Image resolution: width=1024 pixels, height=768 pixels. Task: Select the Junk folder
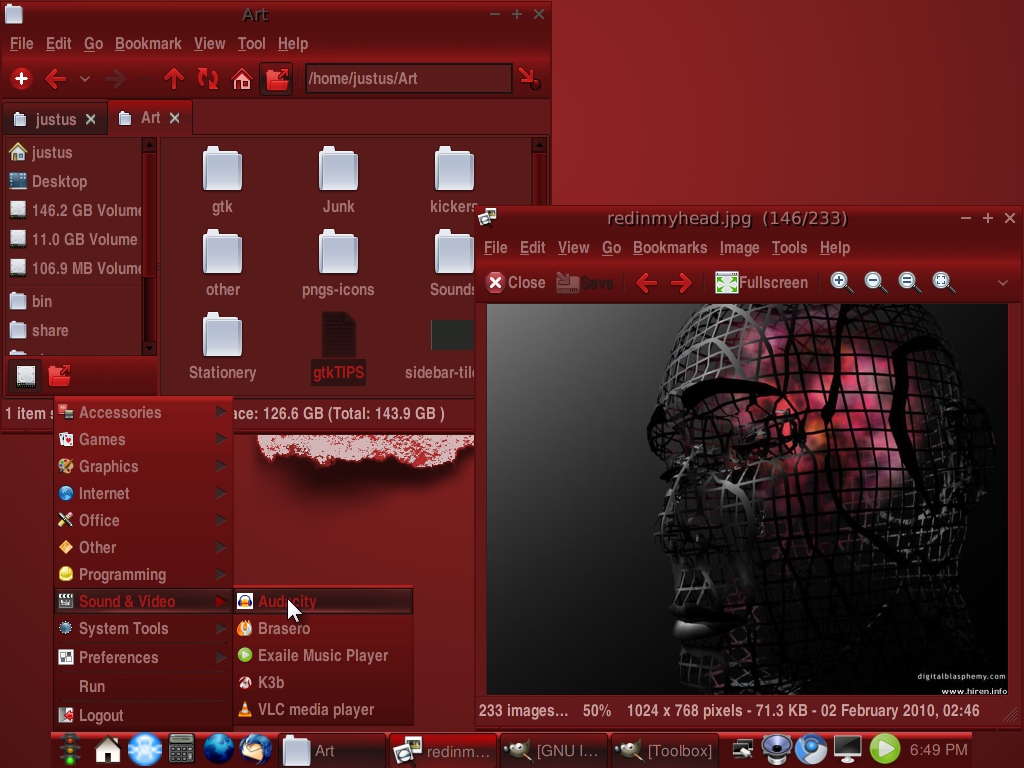338,180
